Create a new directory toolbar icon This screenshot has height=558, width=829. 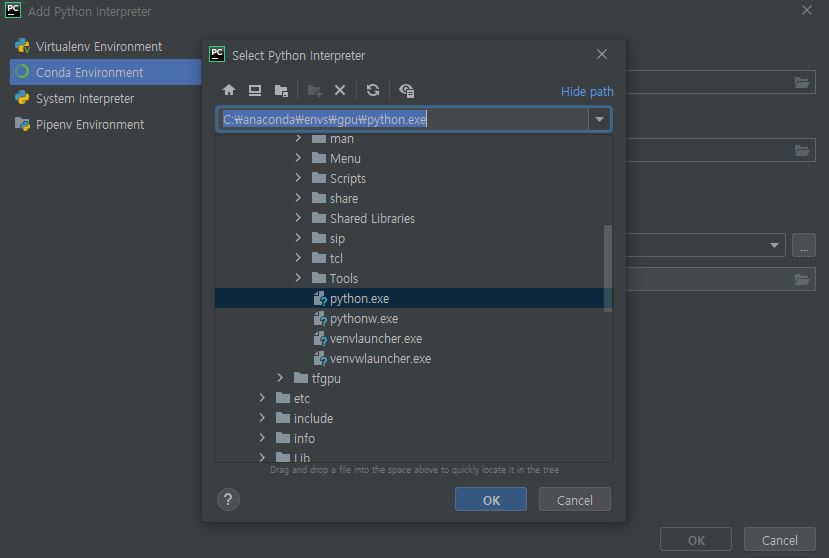[x=315, y=90]
